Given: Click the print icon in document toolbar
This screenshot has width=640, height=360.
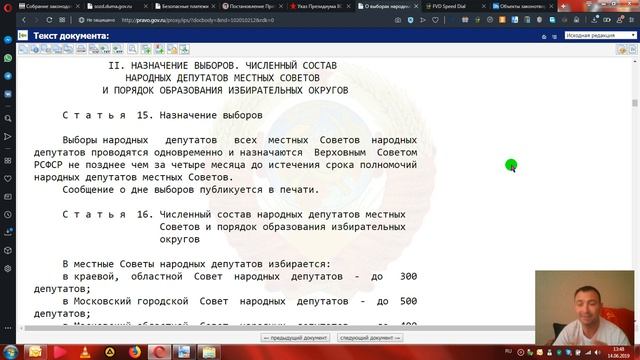Looking at the screenshot, I should pyautogui.click(x=81, y=49).
